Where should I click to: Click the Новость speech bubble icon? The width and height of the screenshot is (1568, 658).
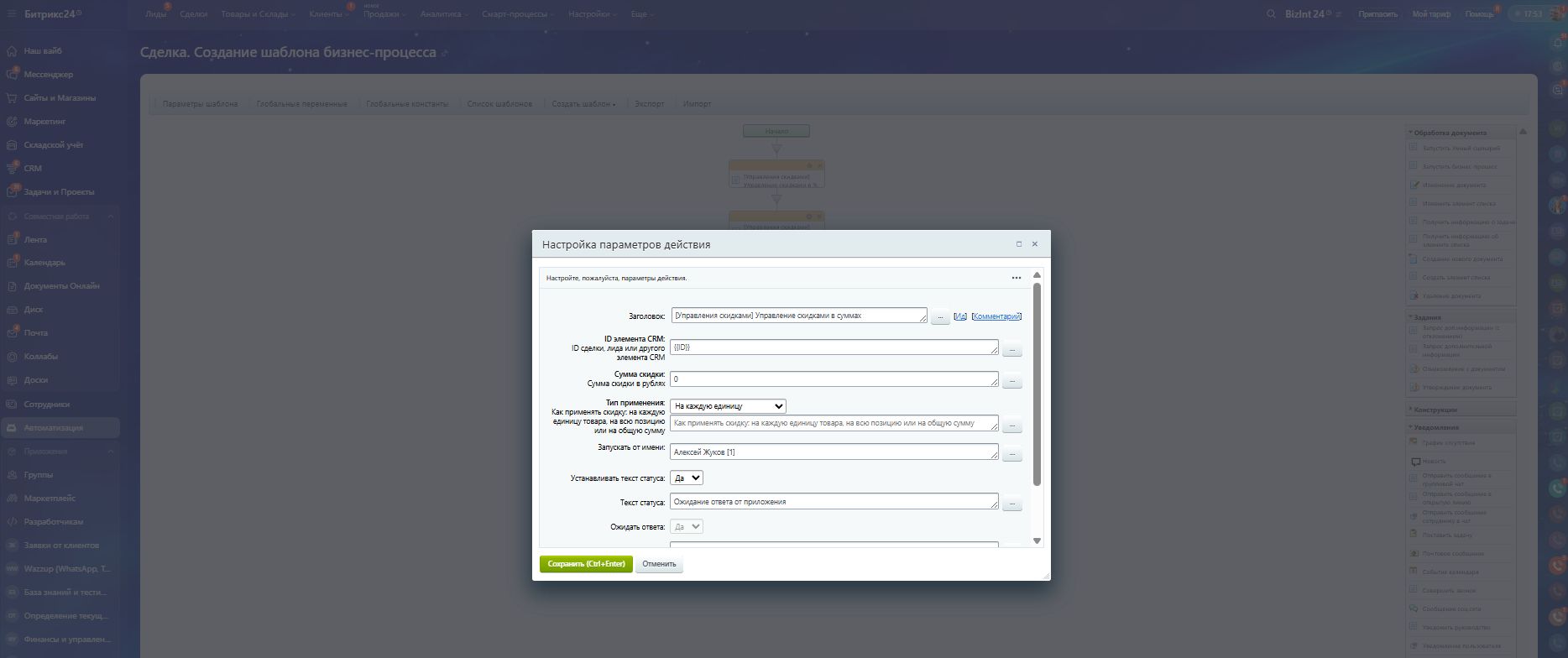click(1415, 462)
